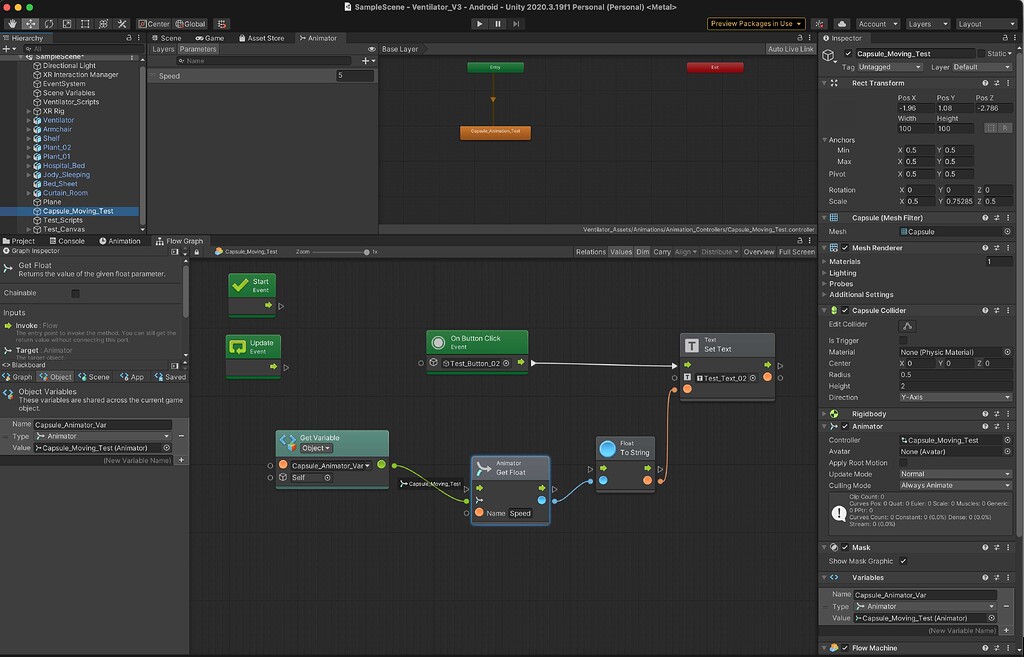Click the Play button to enter Play mode
1024x657 pixels.
coord(479,23)
